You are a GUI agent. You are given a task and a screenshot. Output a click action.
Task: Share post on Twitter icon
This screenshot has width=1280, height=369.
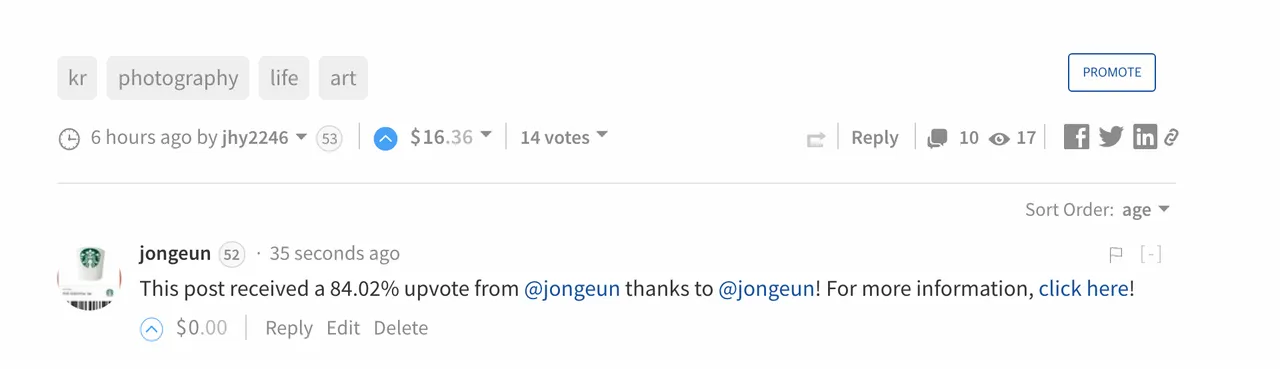[1111, 137]
